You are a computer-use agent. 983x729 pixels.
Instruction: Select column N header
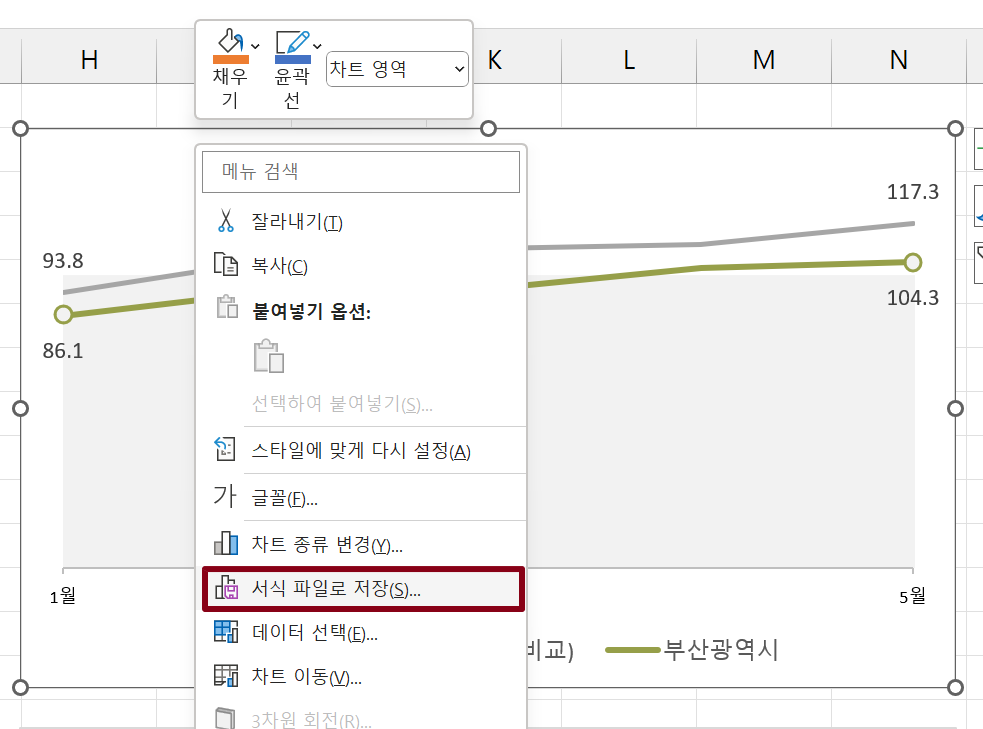pos(898,60)
